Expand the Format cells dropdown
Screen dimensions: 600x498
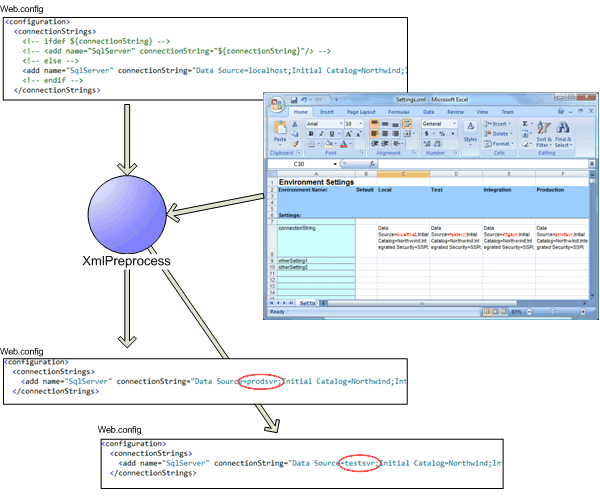pyautogui.click(x=500, y=143)
